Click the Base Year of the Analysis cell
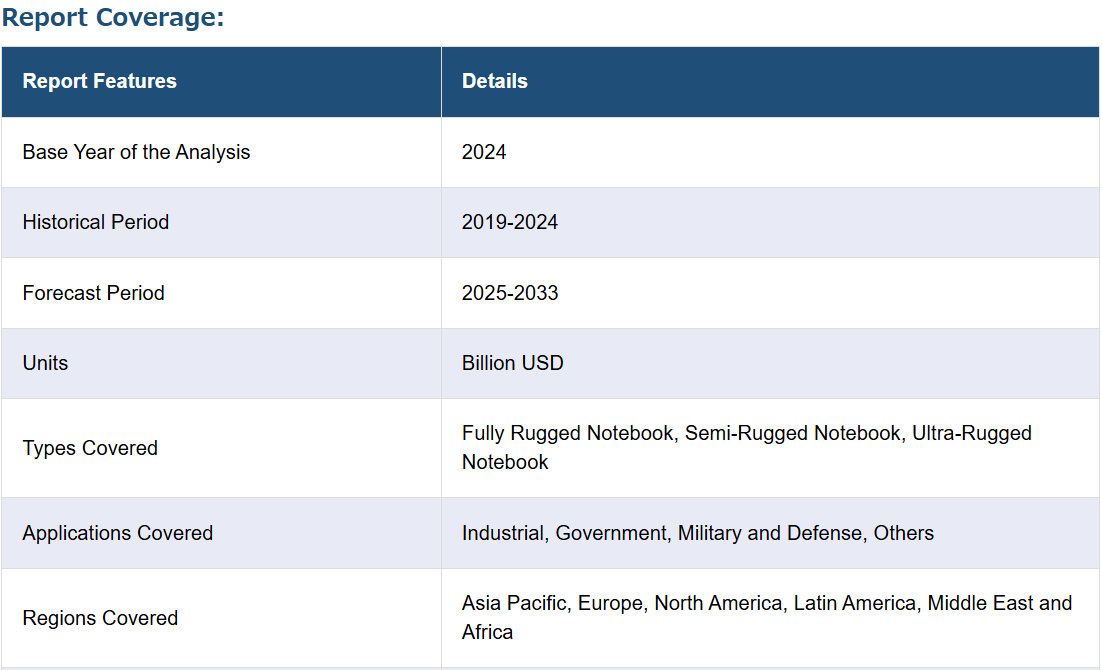Image resolution: width=1102 pixels, height=670 pixels. coord(136,152)
